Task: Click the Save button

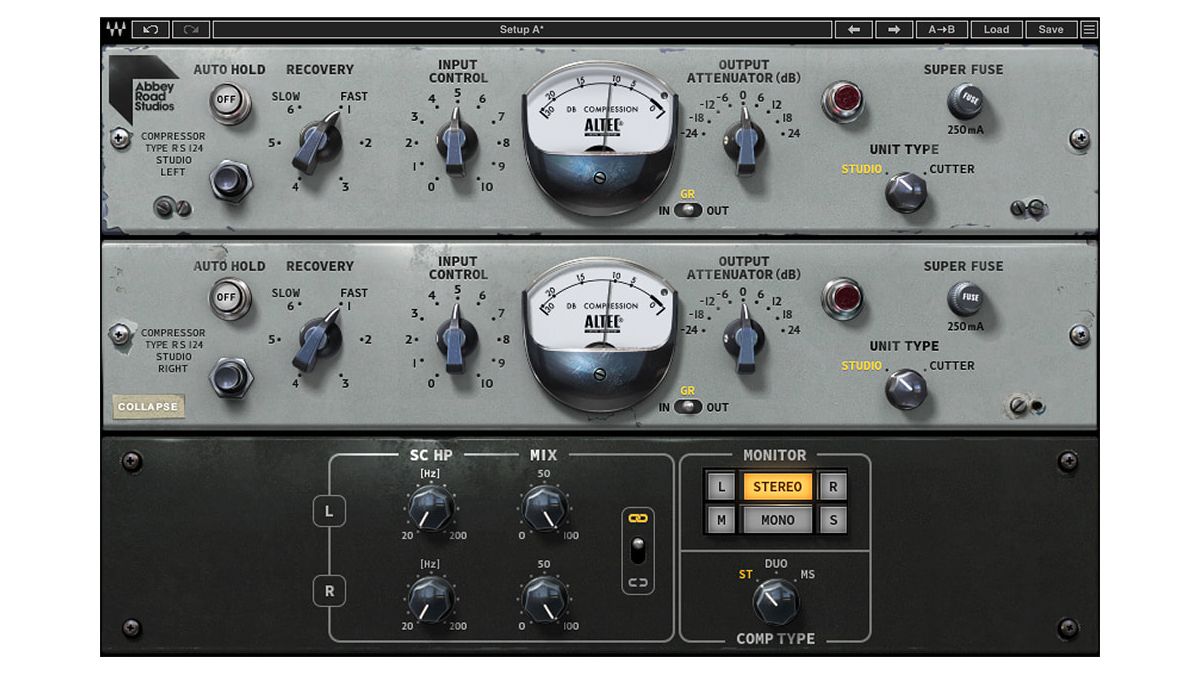Action: [1051, 29]
